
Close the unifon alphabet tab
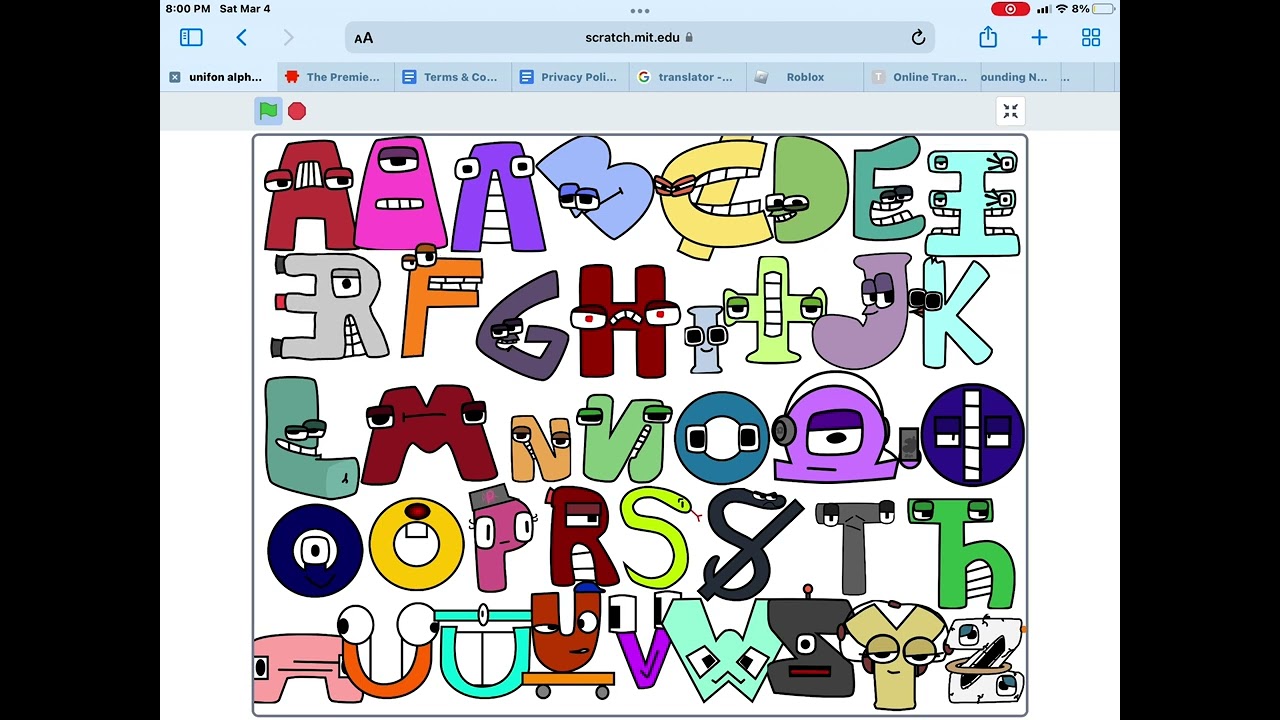[x=175, y=77]
